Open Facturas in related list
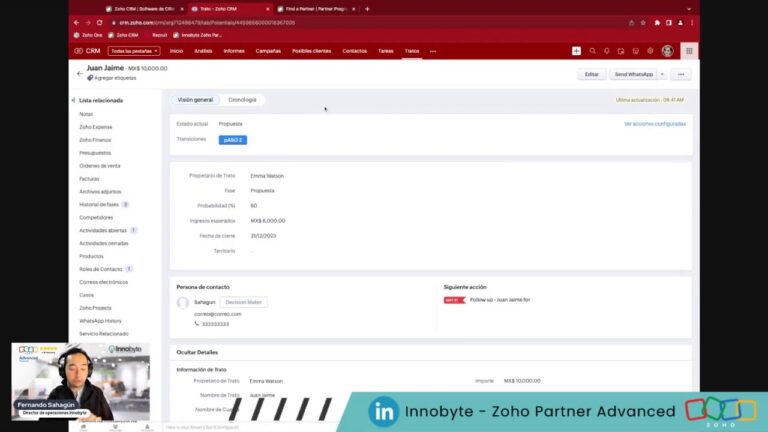This screenshot has width=768, height=432. (x=89, y=179)
